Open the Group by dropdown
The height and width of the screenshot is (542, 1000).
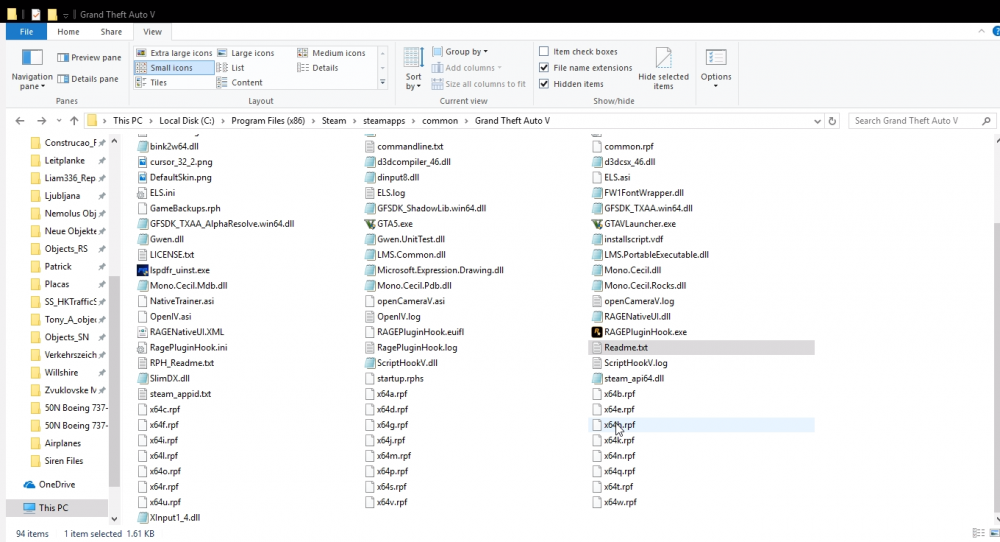coord(460,52)
